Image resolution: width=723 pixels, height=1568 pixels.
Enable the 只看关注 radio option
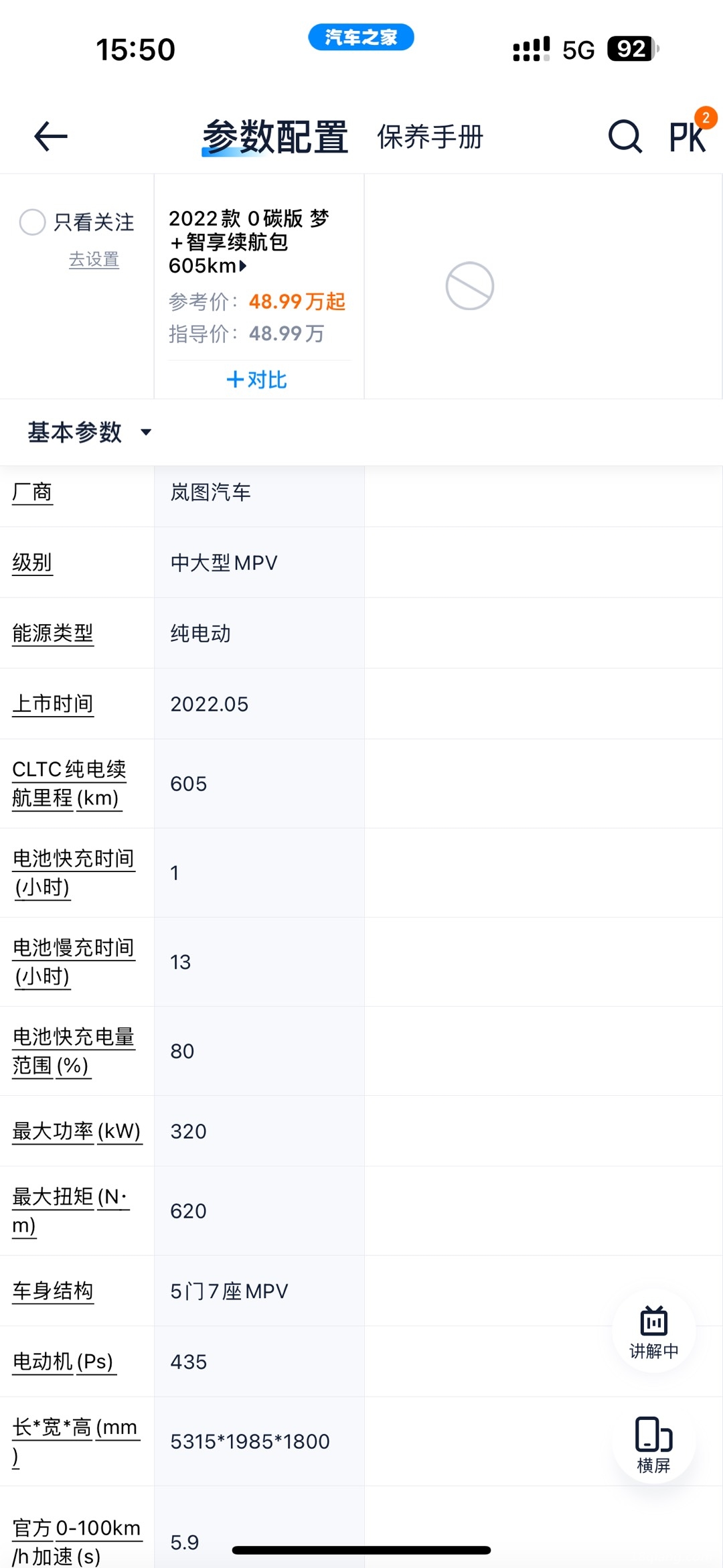point(33,222)
